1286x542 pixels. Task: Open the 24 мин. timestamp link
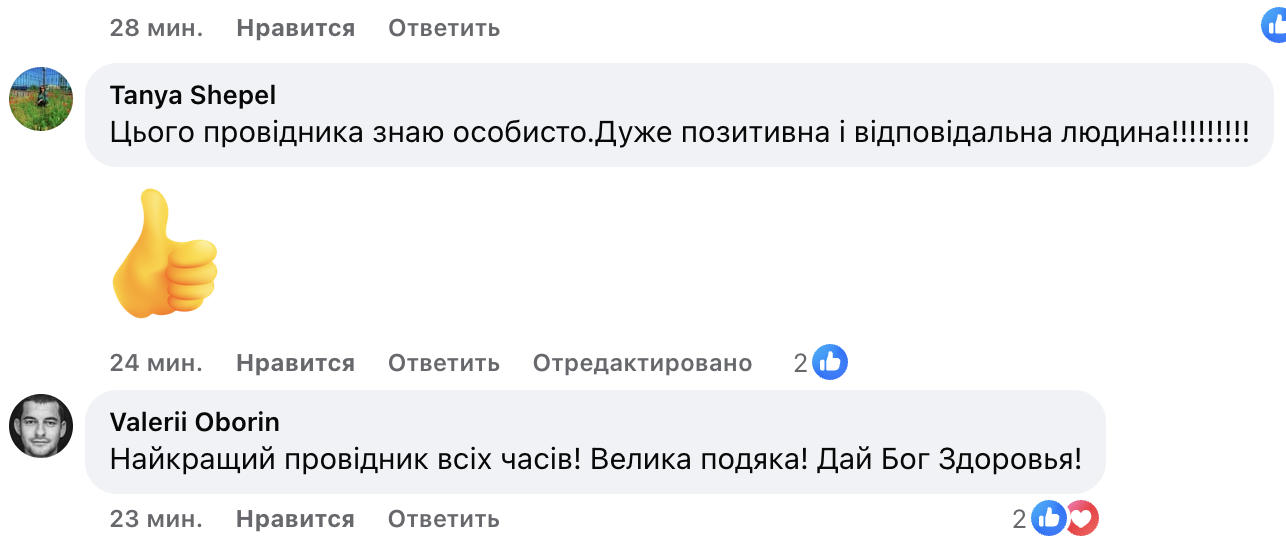156,363
